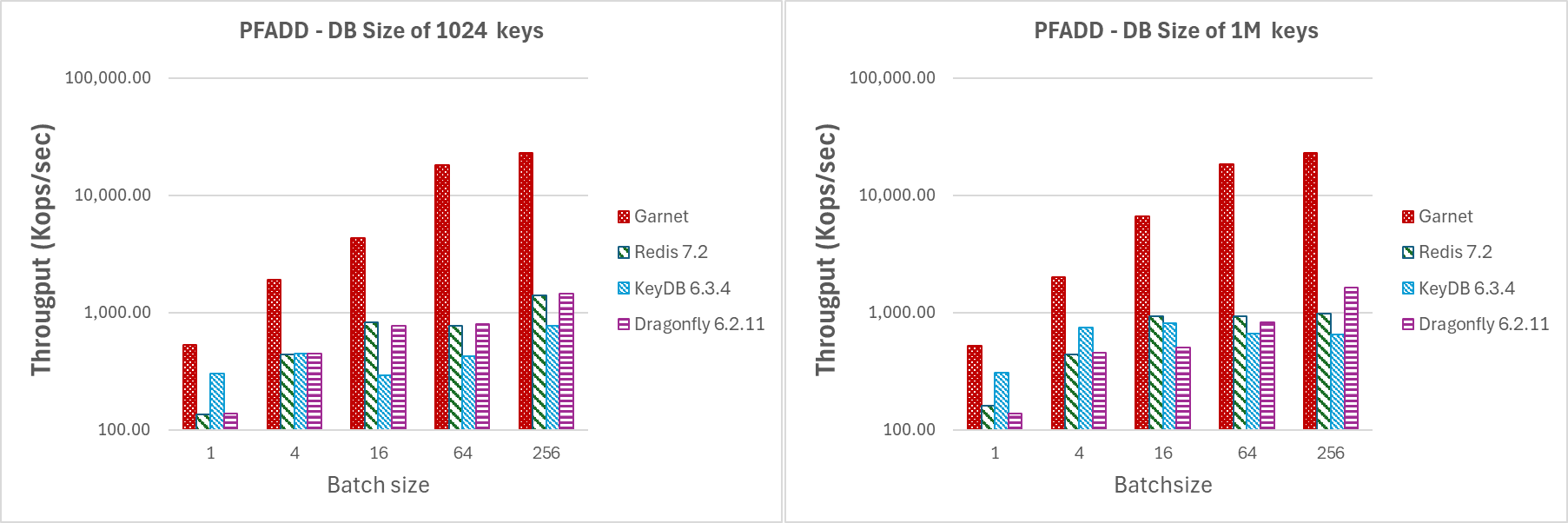Click the 10,000.00 axis label in left chart
Screen dimensions: 1568x523
112,195
